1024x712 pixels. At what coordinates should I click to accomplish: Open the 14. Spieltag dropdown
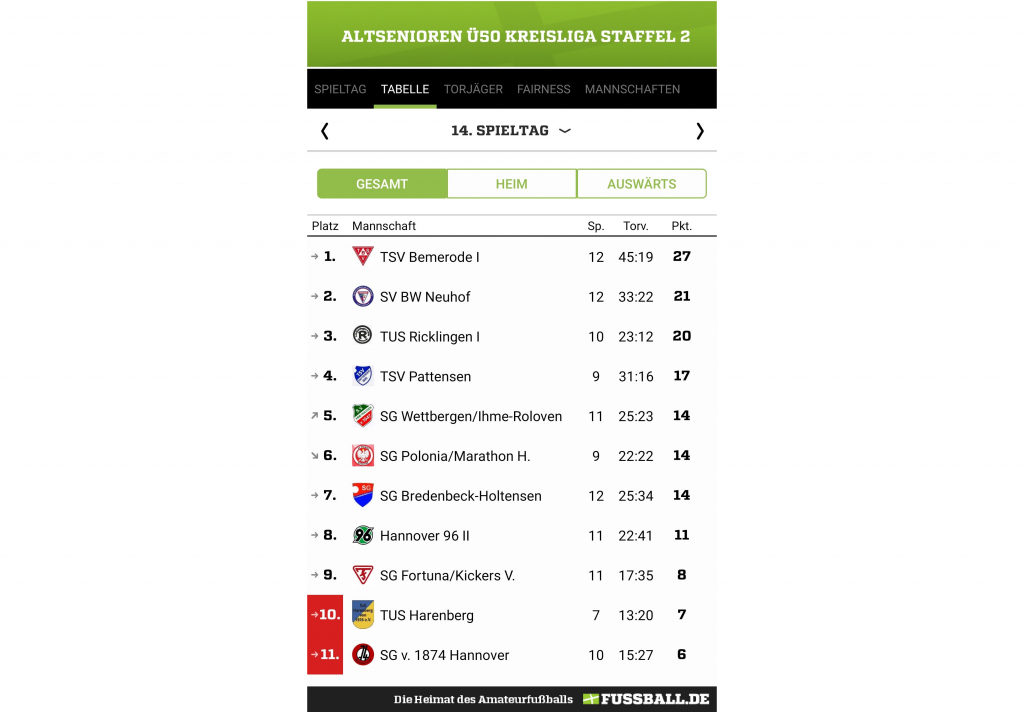coord(510,131)
